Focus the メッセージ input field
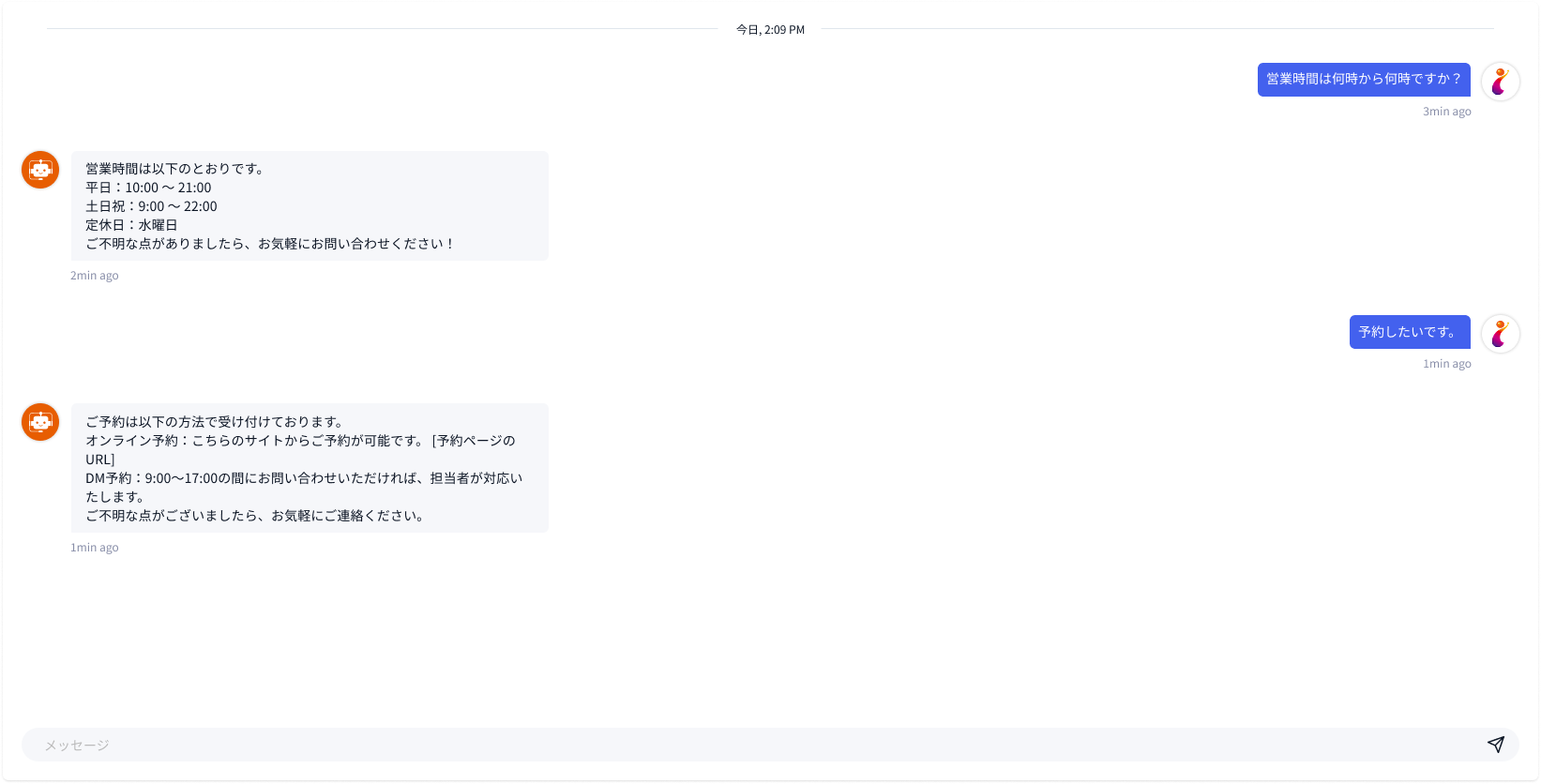The height and width of the screenshot is (784, 1541). 750,745
